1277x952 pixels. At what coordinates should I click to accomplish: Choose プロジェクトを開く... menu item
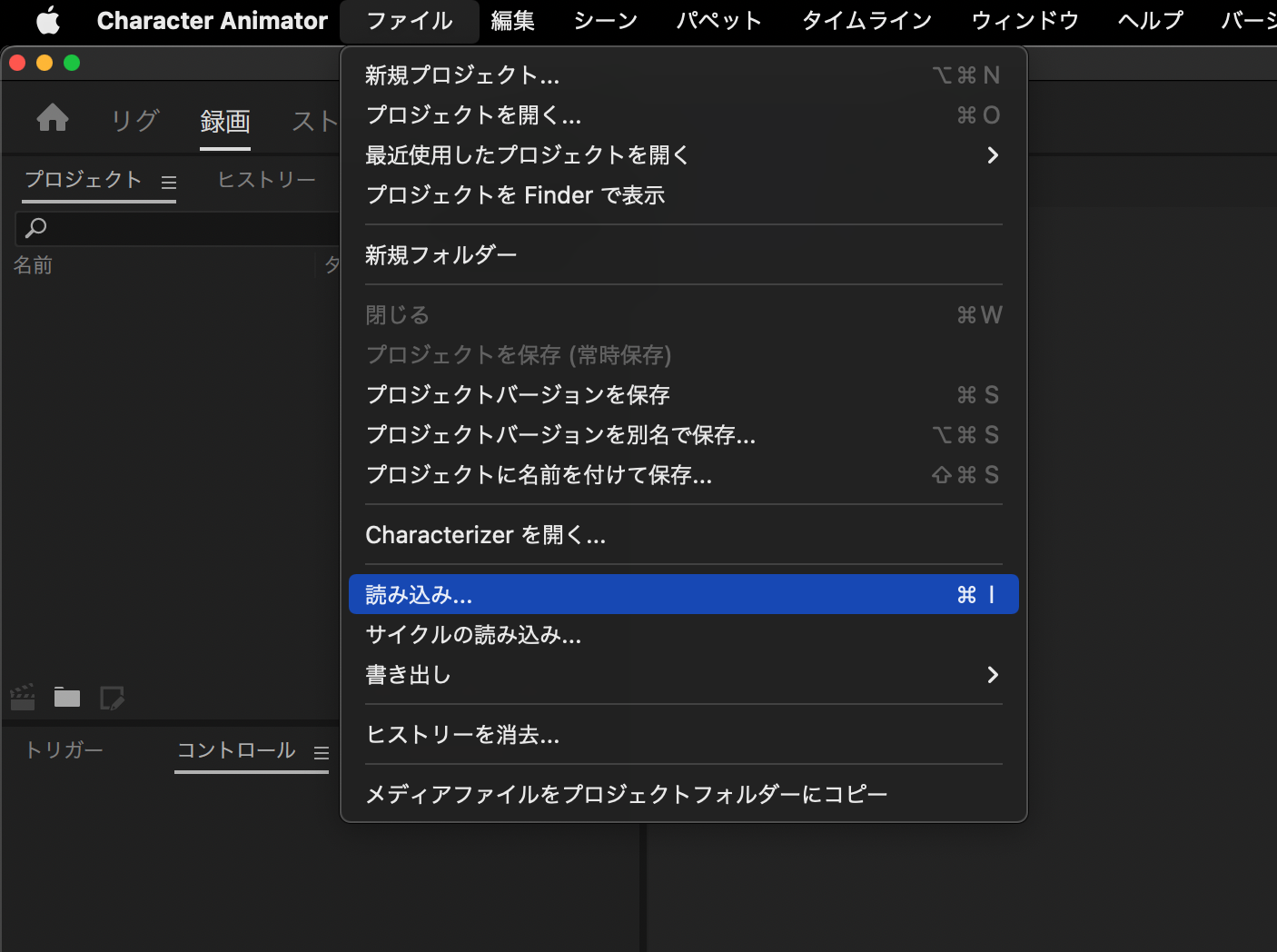coord(683,115)
